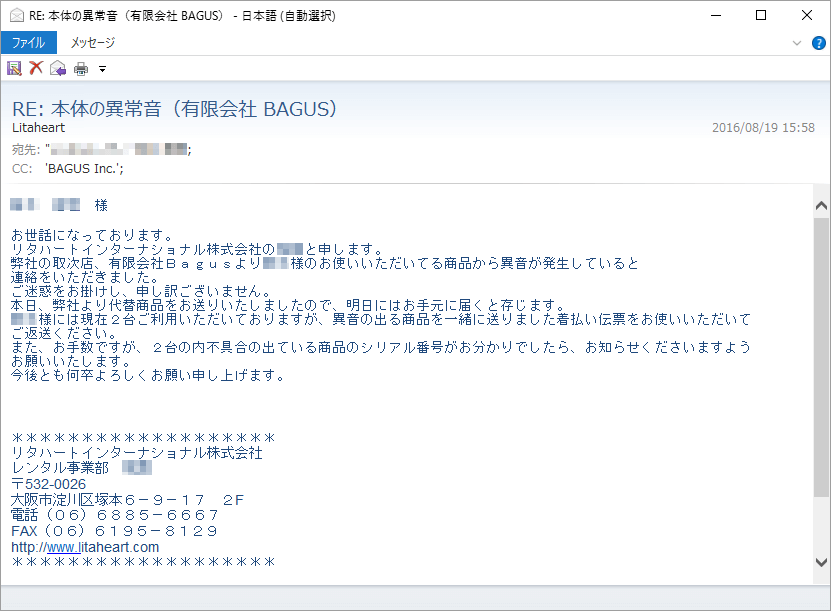Open the ファイル tab
The width and height of the screenshot is (831, 611).
[x=29, y=42]
